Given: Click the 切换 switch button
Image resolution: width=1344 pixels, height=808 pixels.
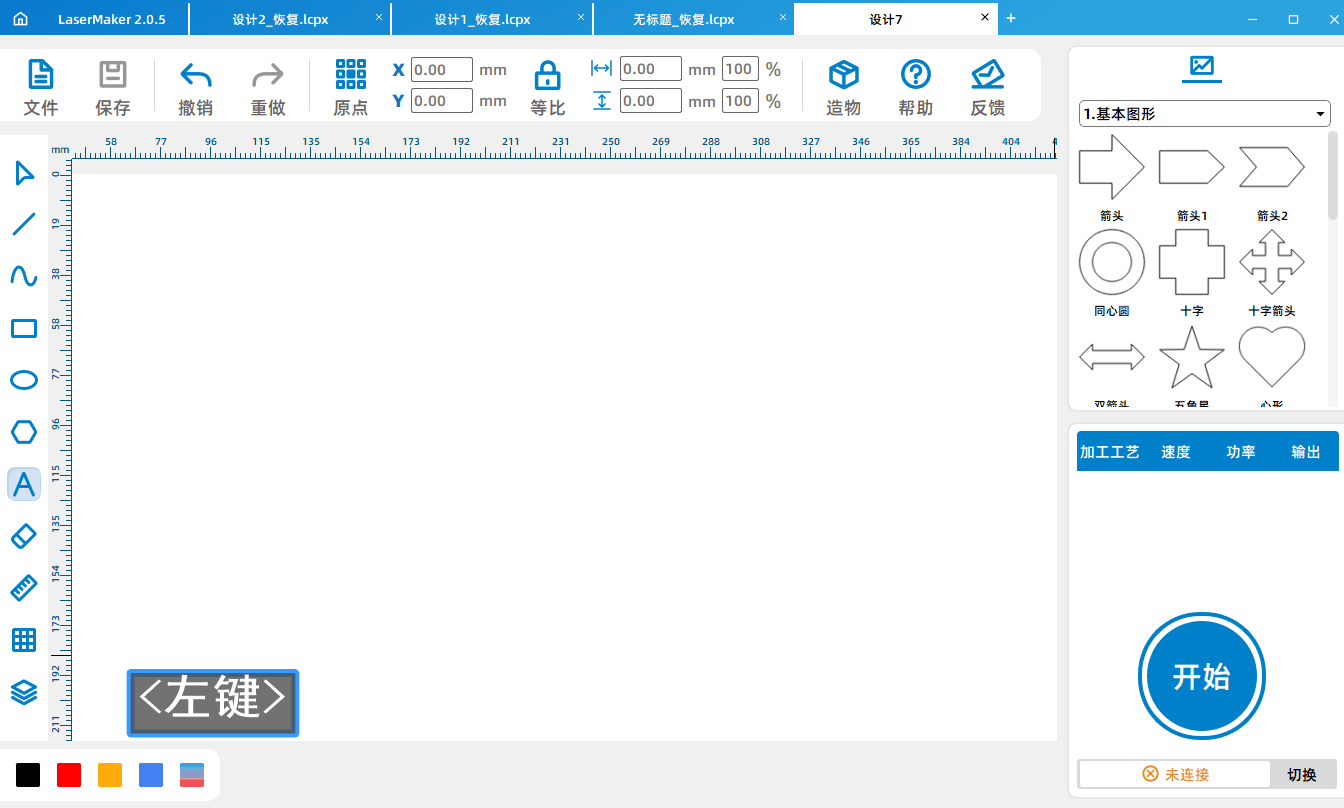Looking at the screenshot, I should click(x=1302, y=774).
